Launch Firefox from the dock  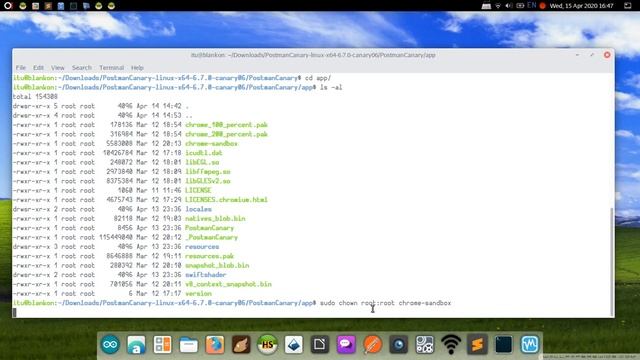[215, 344]
